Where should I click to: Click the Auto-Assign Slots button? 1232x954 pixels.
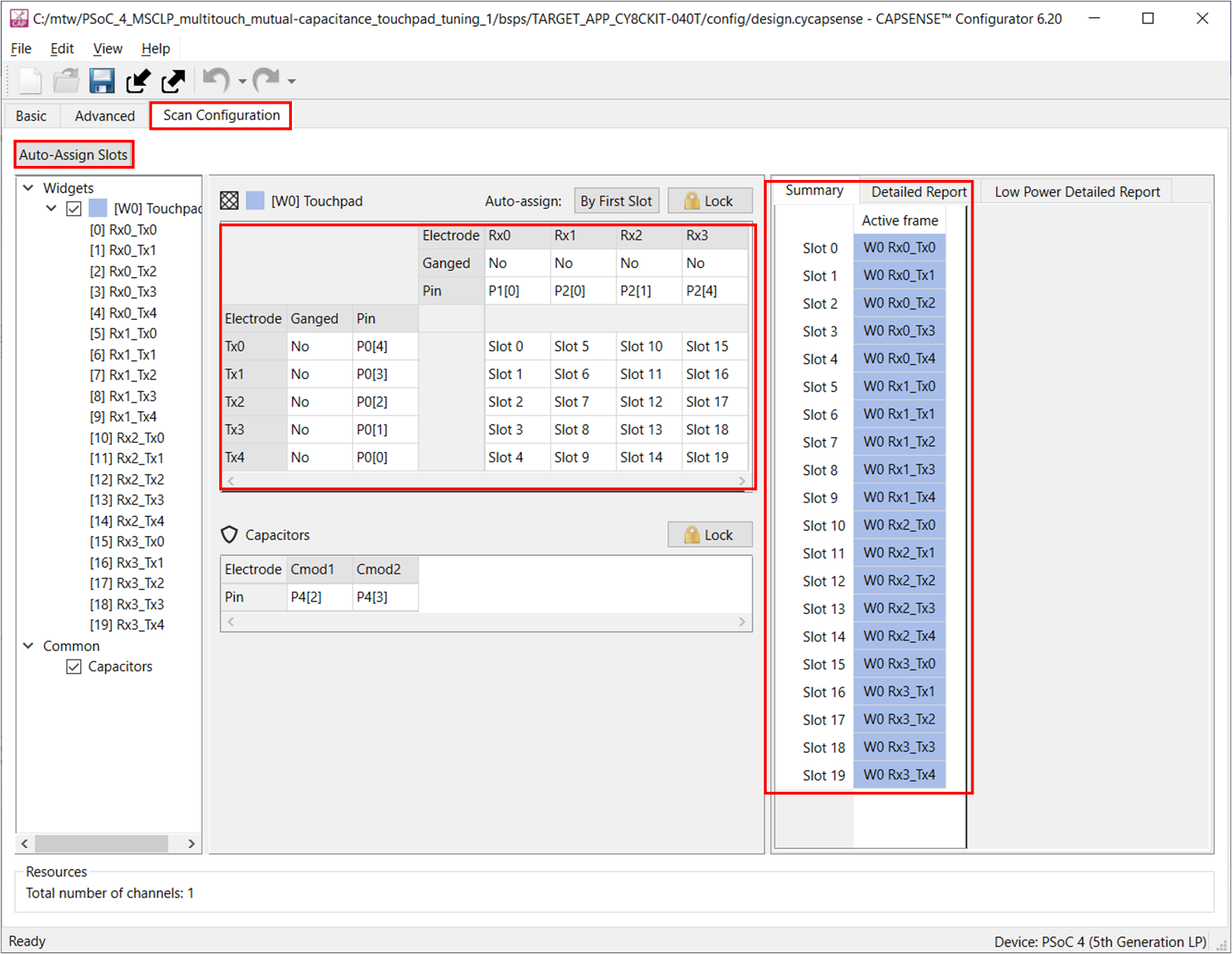point(73,155)
